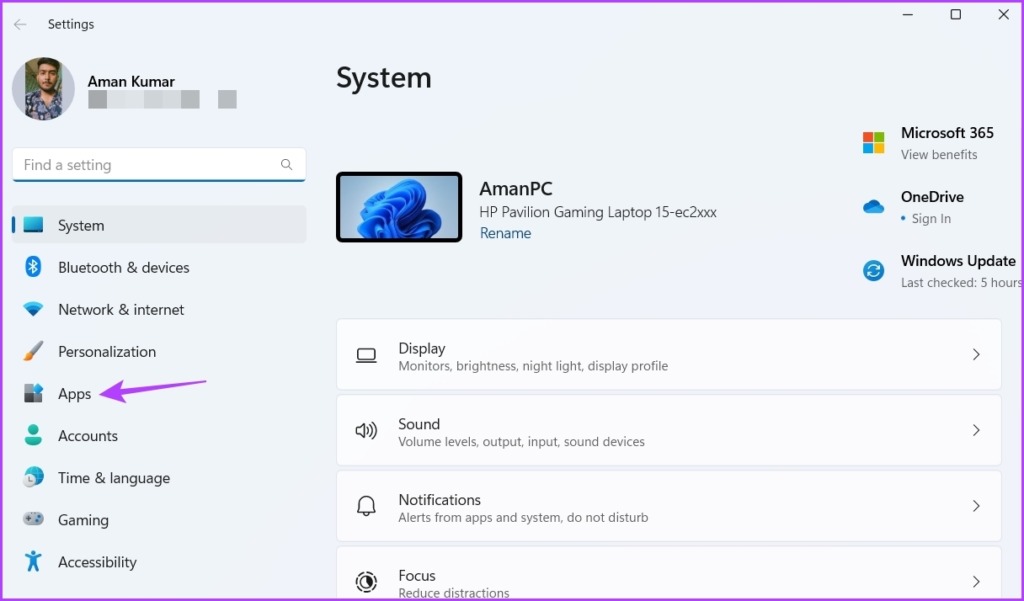Expand the Display settings row chevron

click(977, 353)
